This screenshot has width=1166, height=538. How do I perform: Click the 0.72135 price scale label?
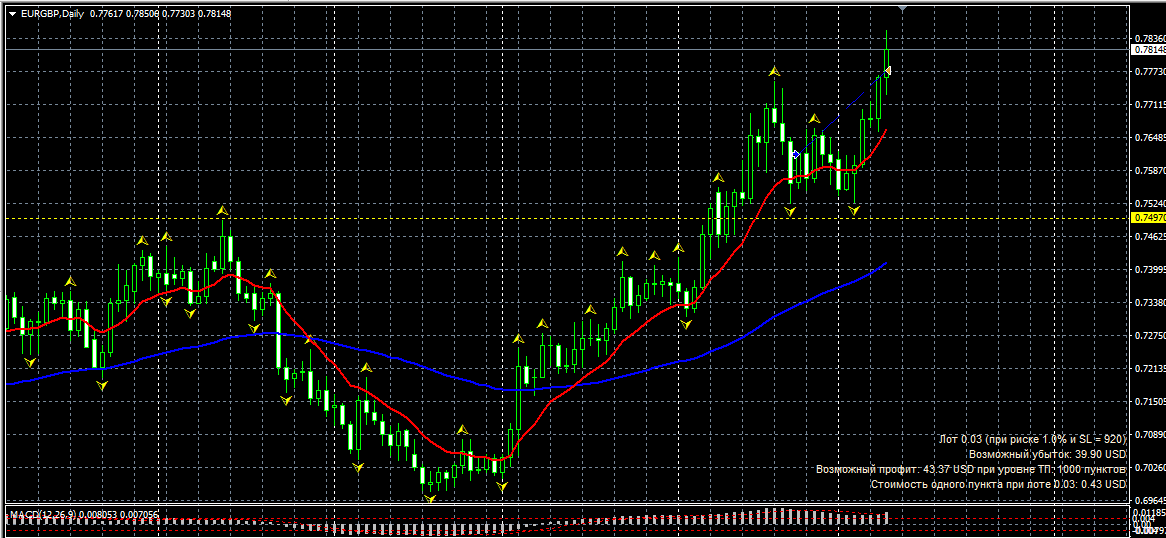[1150, 368]
